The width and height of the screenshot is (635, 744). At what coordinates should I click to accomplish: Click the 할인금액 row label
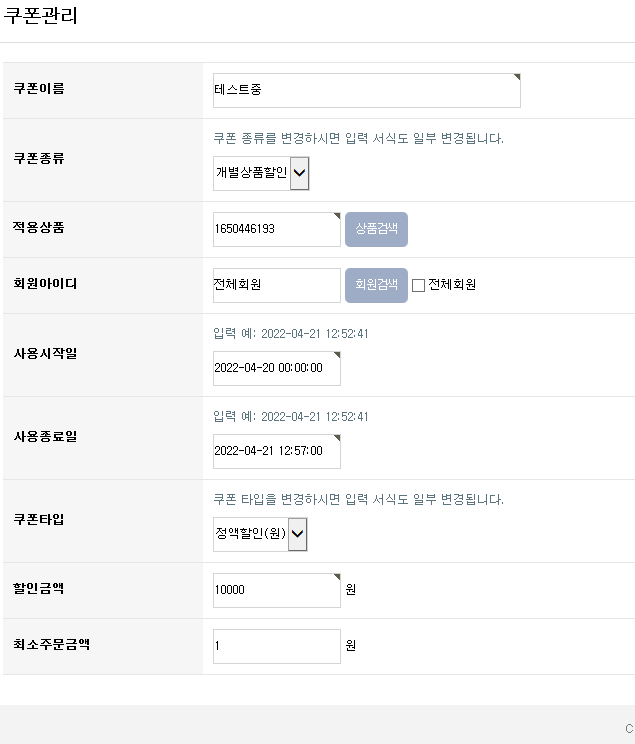point(39,588)
